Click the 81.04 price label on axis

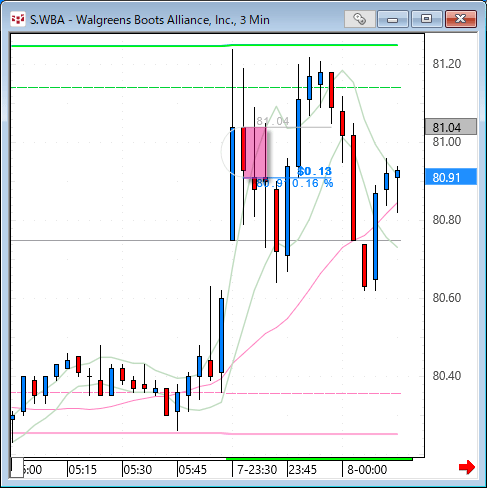click(x=451, y=127)
